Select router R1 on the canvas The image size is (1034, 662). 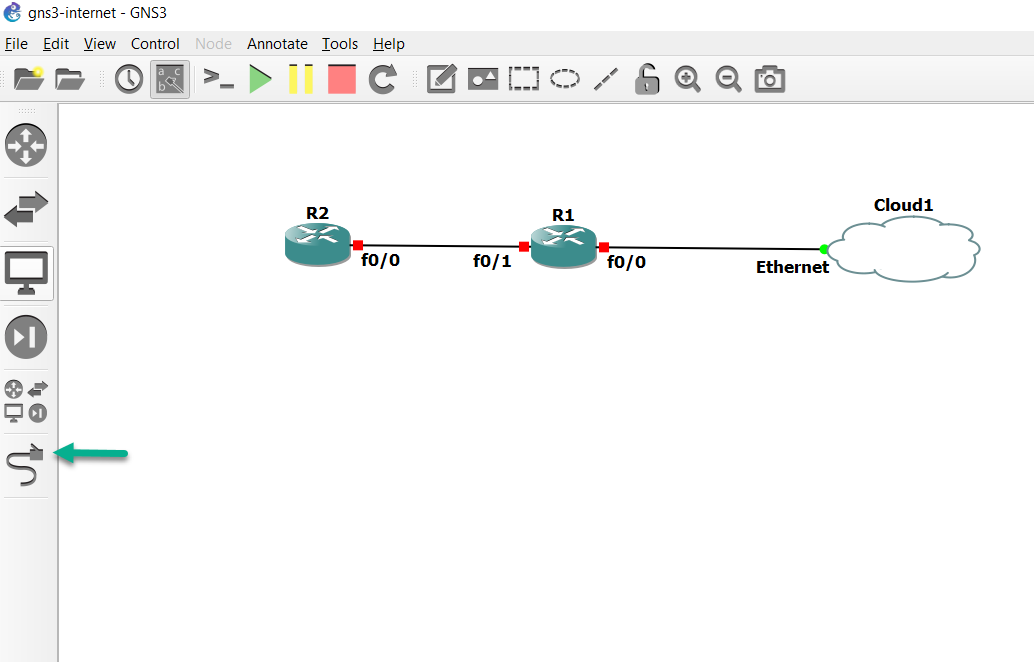pos(563,247)
